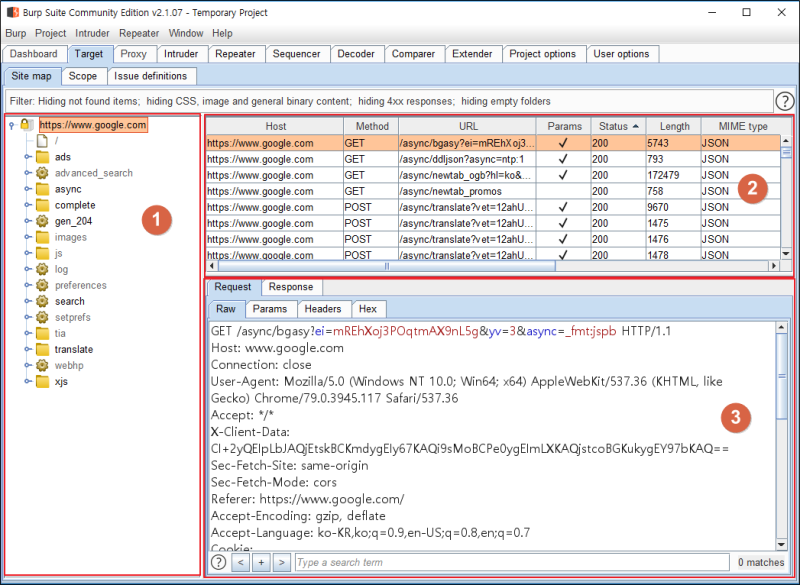Select the row with length 172479

[493, 175]
